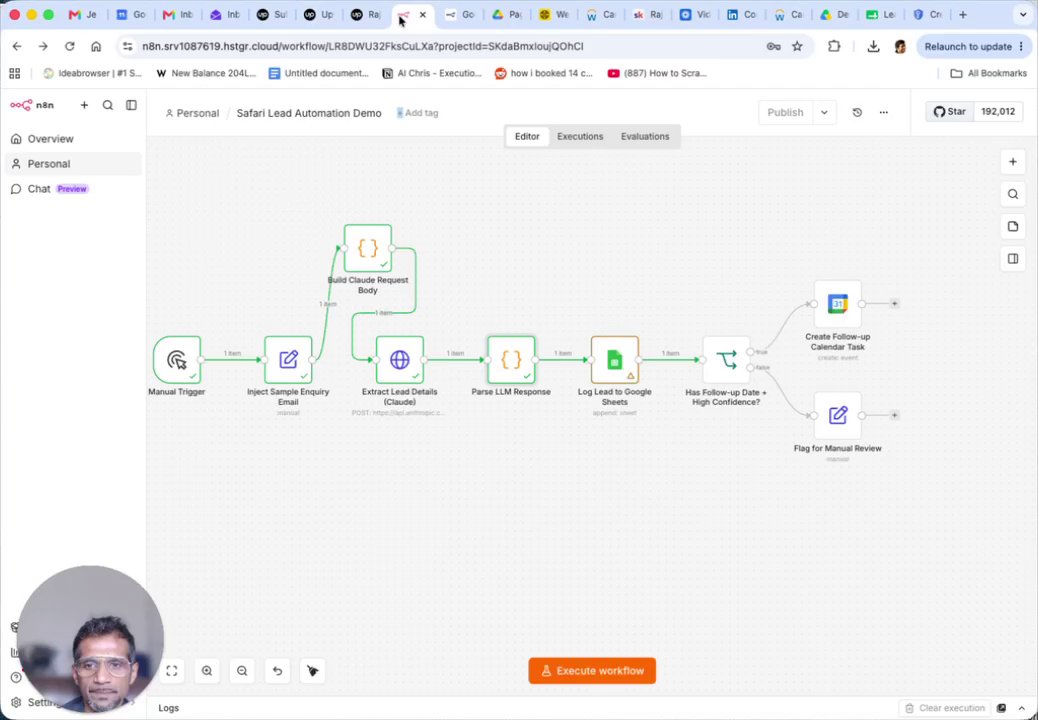Click the plus icon beside n8n logo
The width and height of the screenshot is (1038, 720).
tap(84, 105)
